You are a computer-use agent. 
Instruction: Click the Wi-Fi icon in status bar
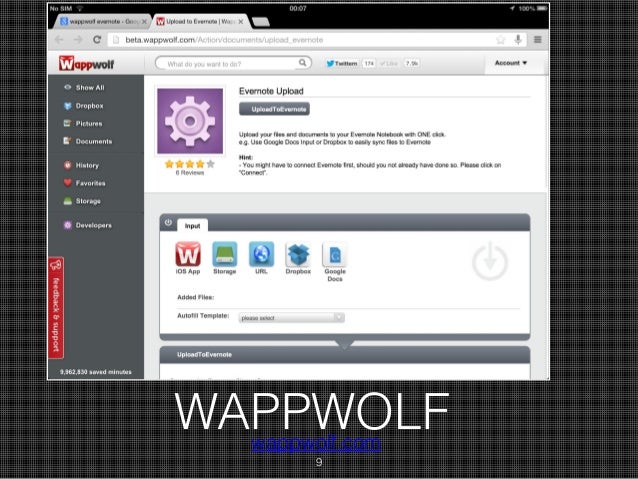pyautogui.click(x=80, y=8)
